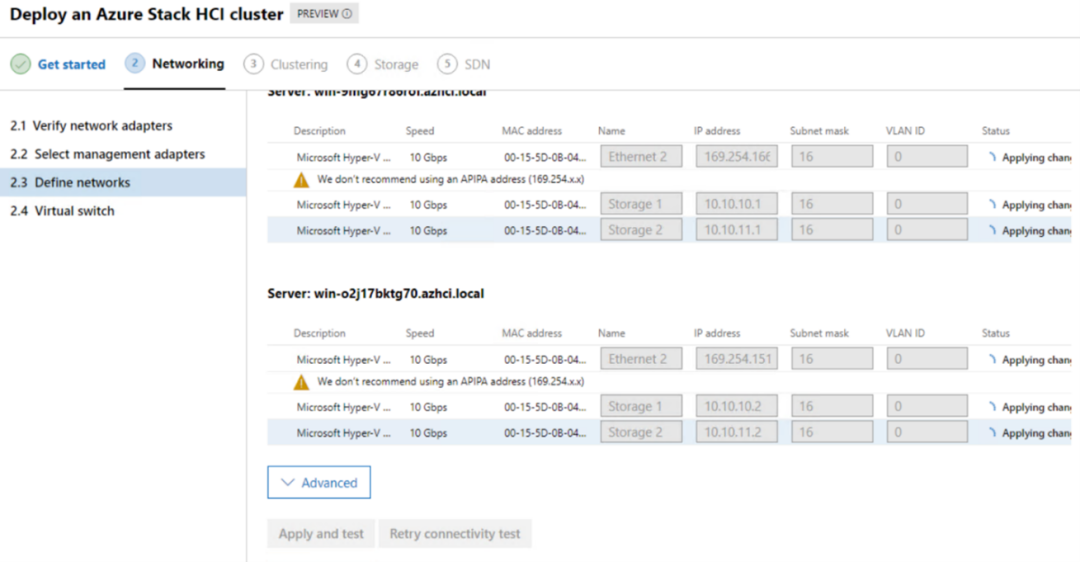Click the IP address field 10.10.11.2
The image size is (1080, 562).
pos(737,432)
